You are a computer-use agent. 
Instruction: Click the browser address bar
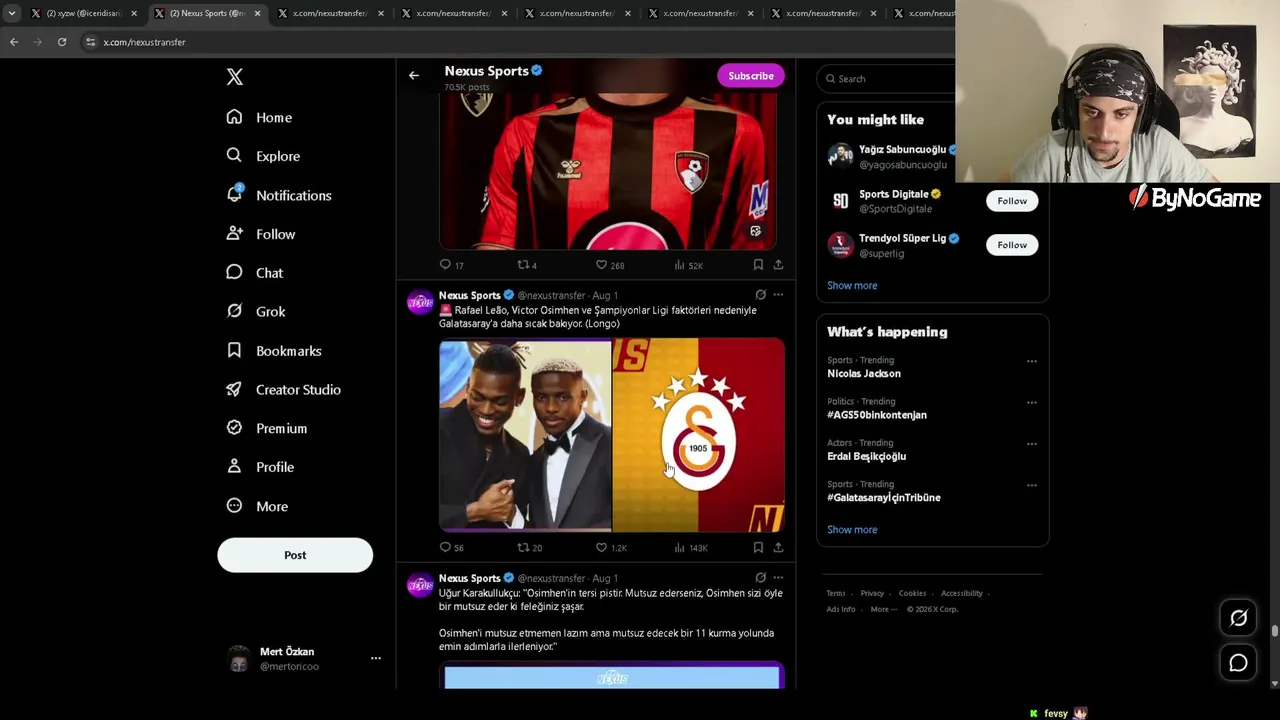tap(515, 42)
